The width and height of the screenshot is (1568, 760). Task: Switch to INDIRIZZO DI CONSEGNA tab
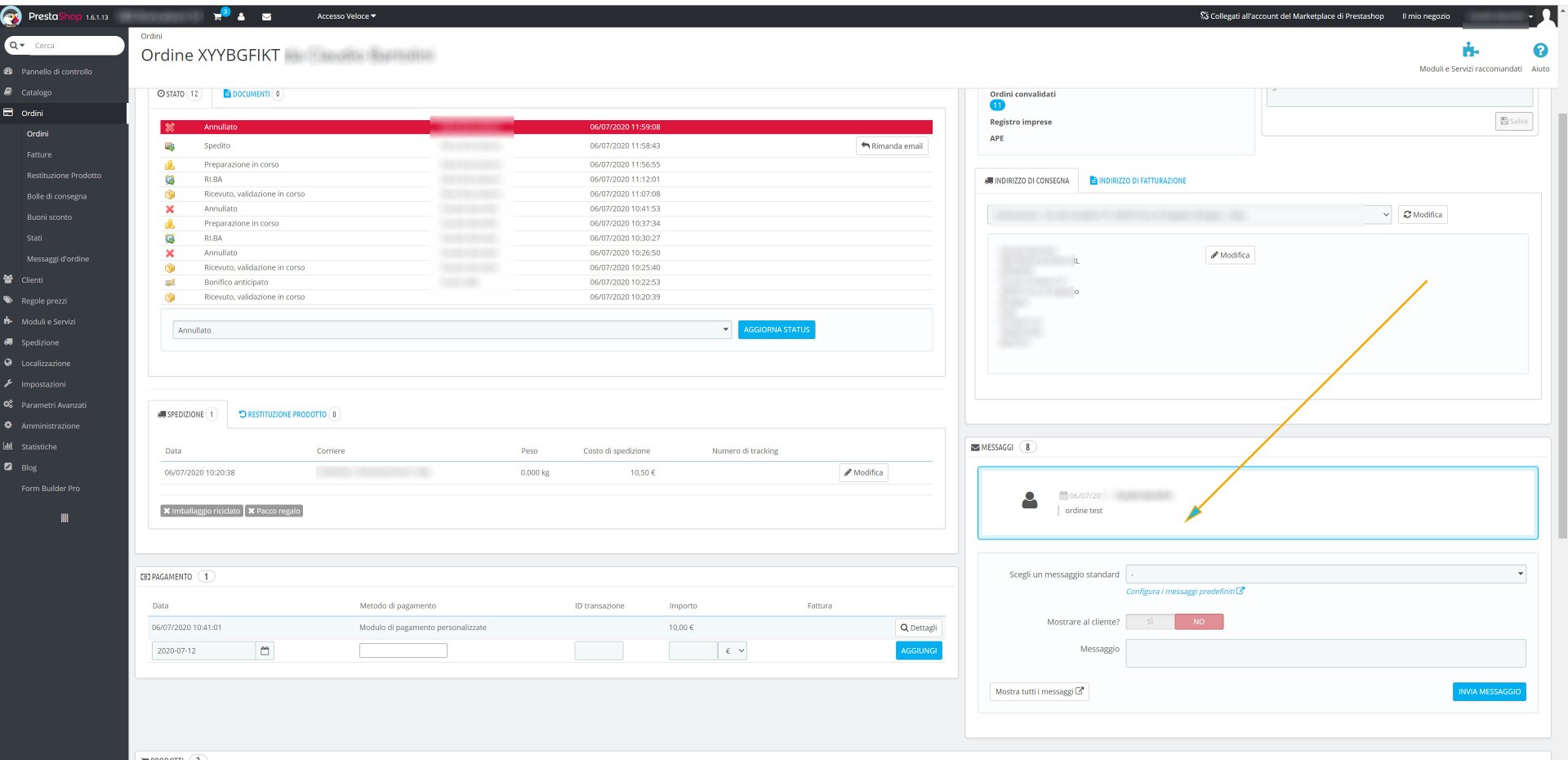1027,181
